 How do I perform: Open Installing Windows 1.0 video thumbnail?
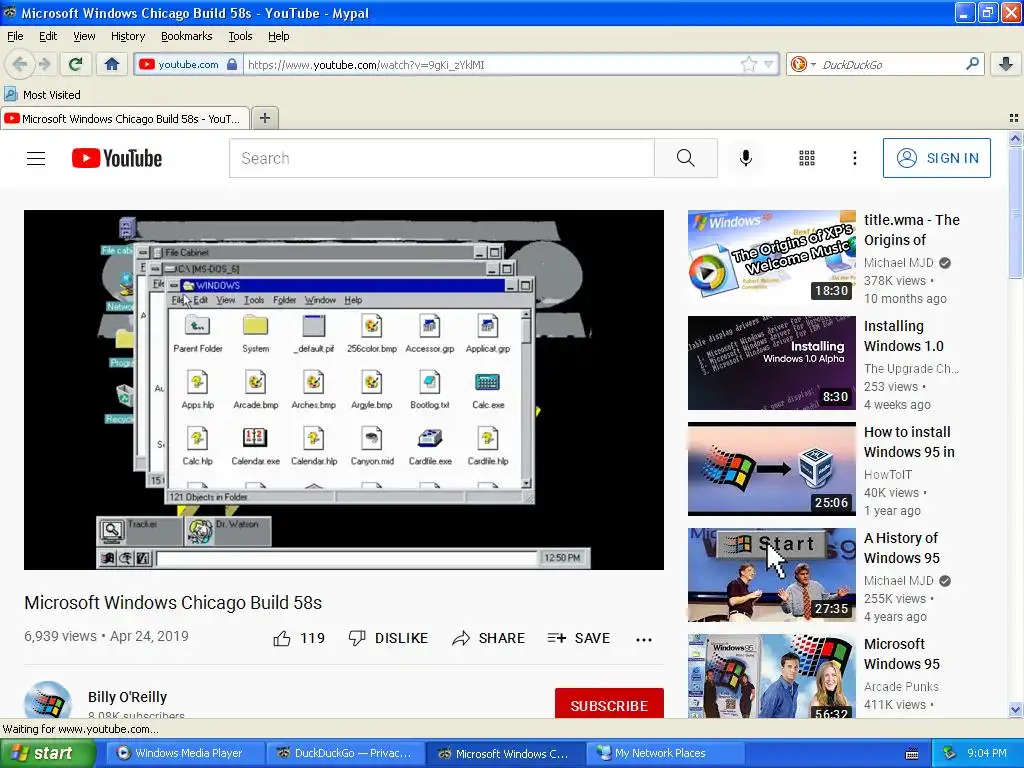[x=771, y=362]
